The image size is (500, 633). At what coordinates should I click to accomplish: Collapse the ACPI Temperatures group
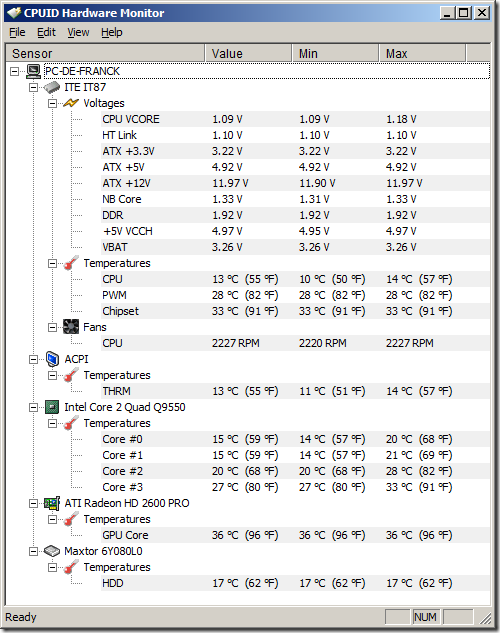point(52,375)
